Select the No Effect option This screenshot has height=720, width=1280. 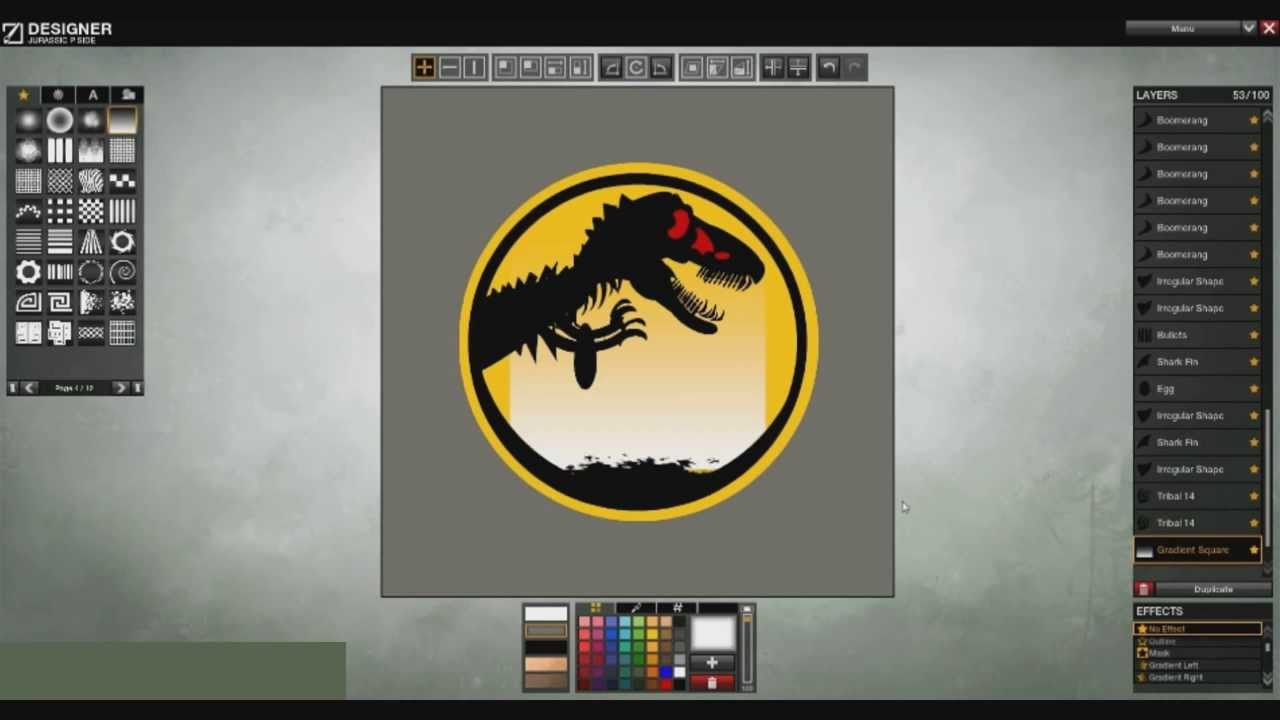(1198, 629)
